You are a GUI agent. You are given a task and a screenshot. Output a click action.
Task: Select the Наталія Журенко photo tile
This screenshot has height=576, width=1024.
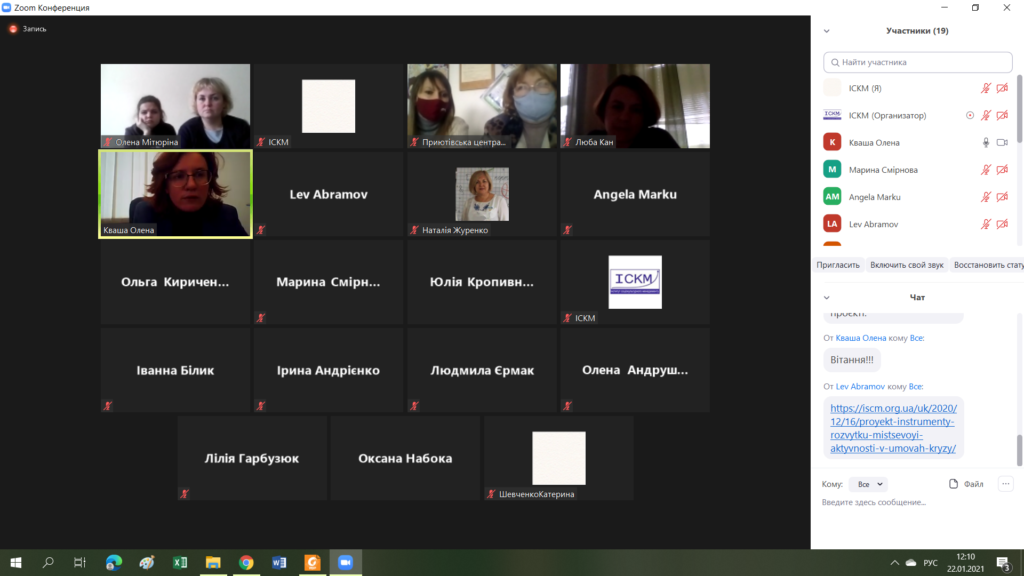tap(482, 194)
